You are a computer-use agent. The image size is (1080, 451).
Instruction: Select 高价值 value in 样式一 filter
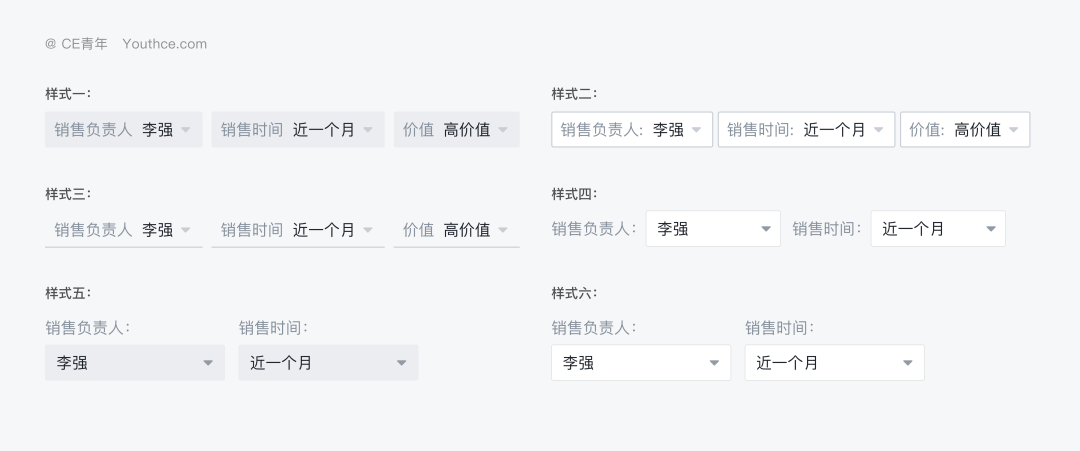[x=467, y=130]
